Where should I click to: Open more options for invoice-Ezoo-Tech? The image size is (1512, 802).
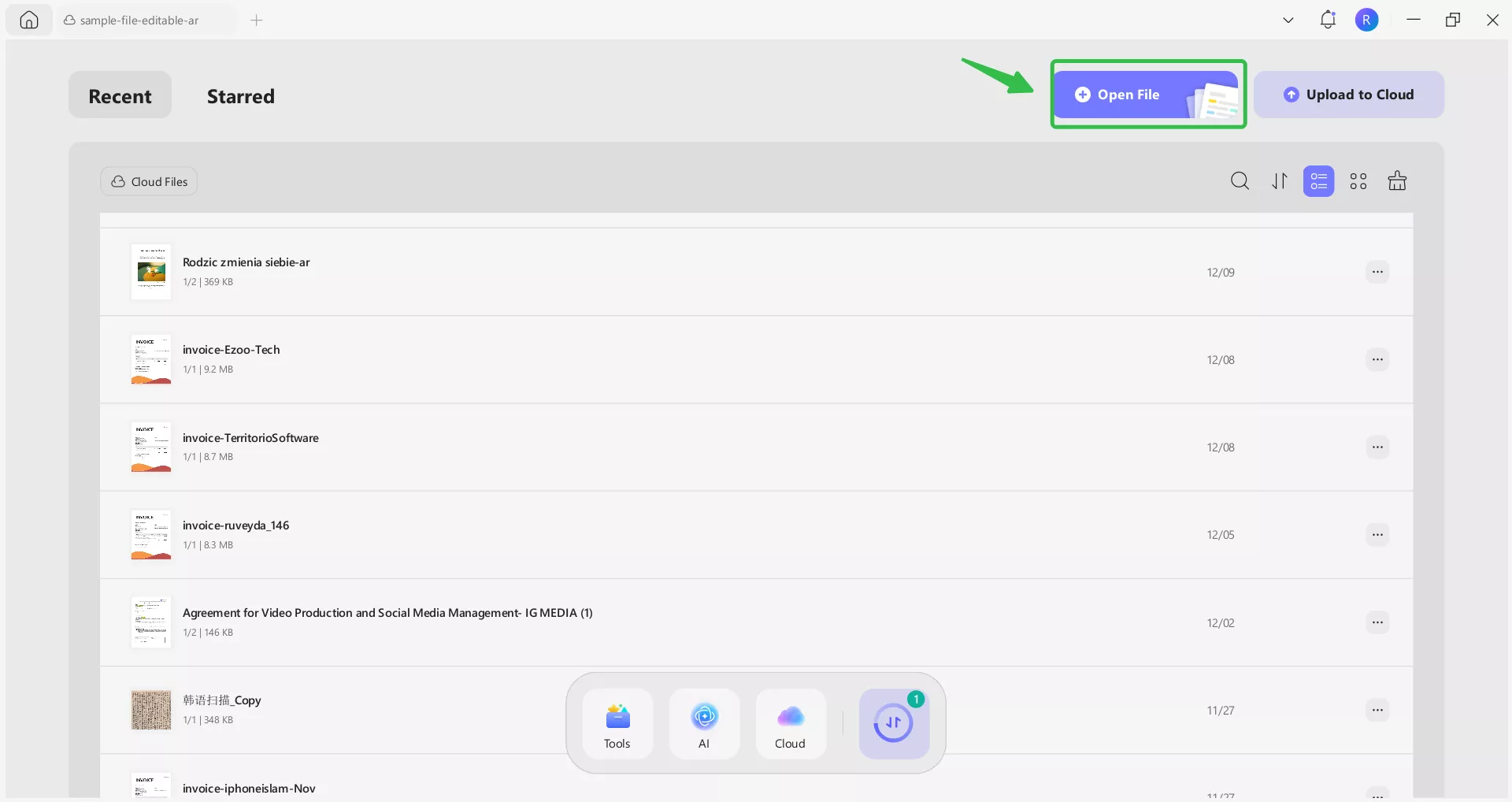tap(1377, 359)
